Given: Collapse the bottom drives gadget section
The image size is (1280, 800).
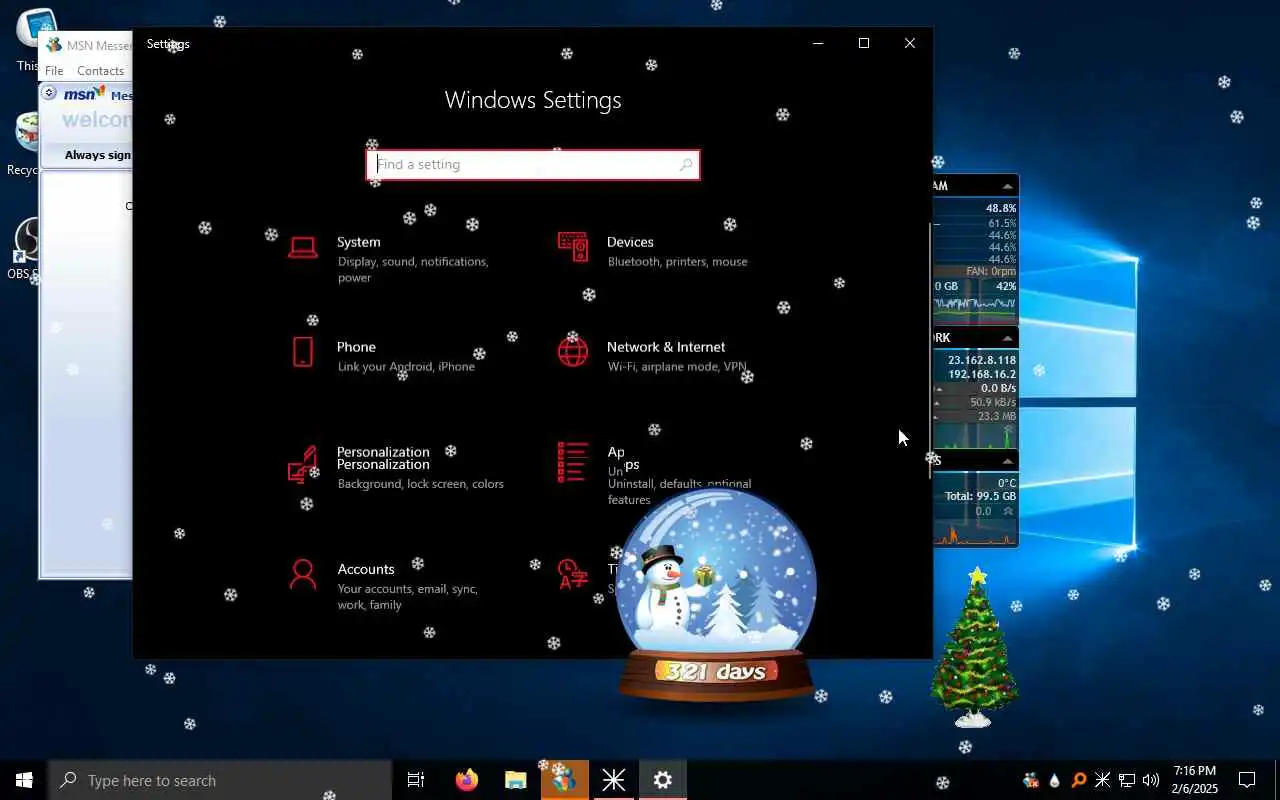Looking at the screenshot, I should tap(1007, 461).
